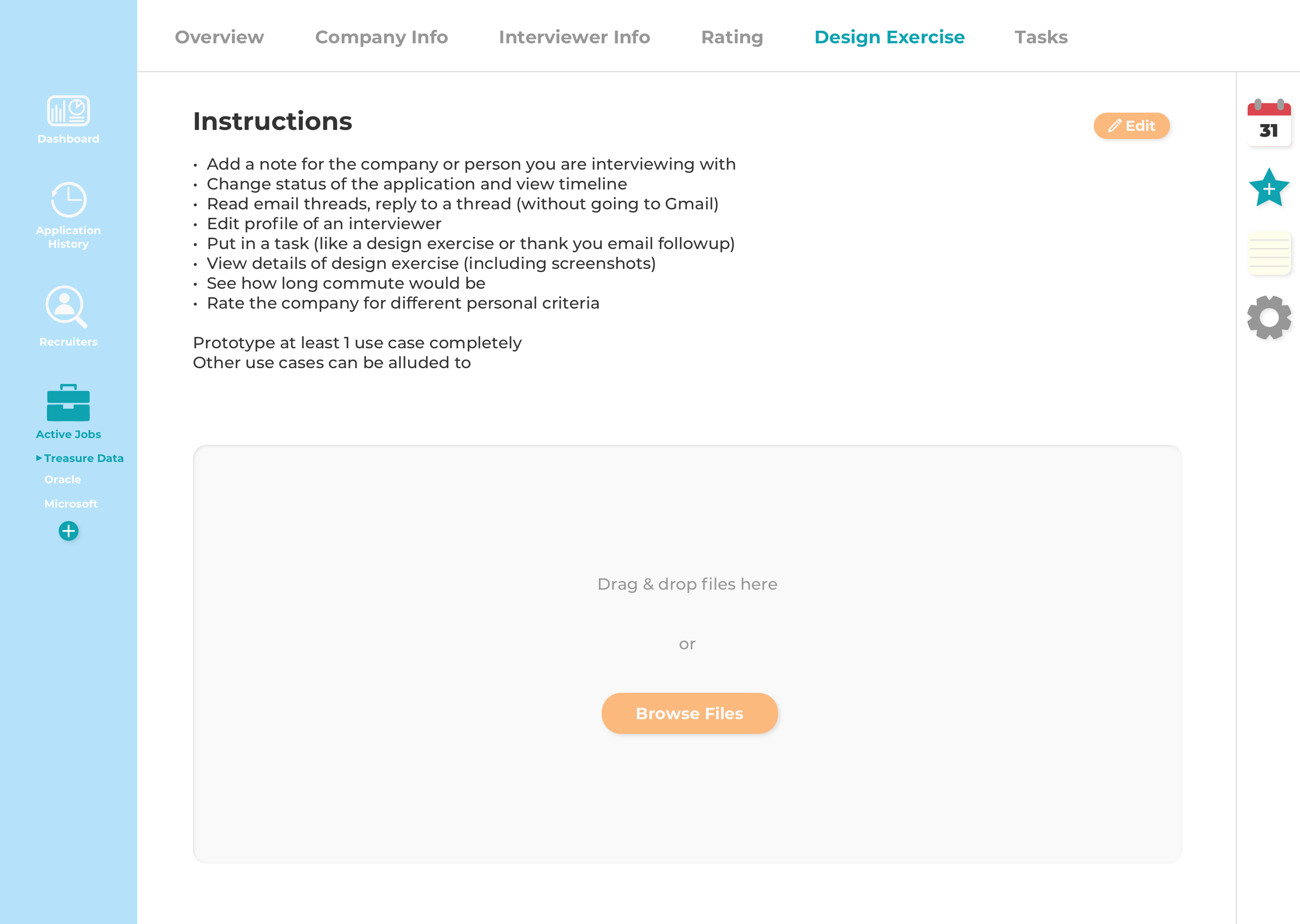Open the Interviewer Info tab

[x=574, y=37]
